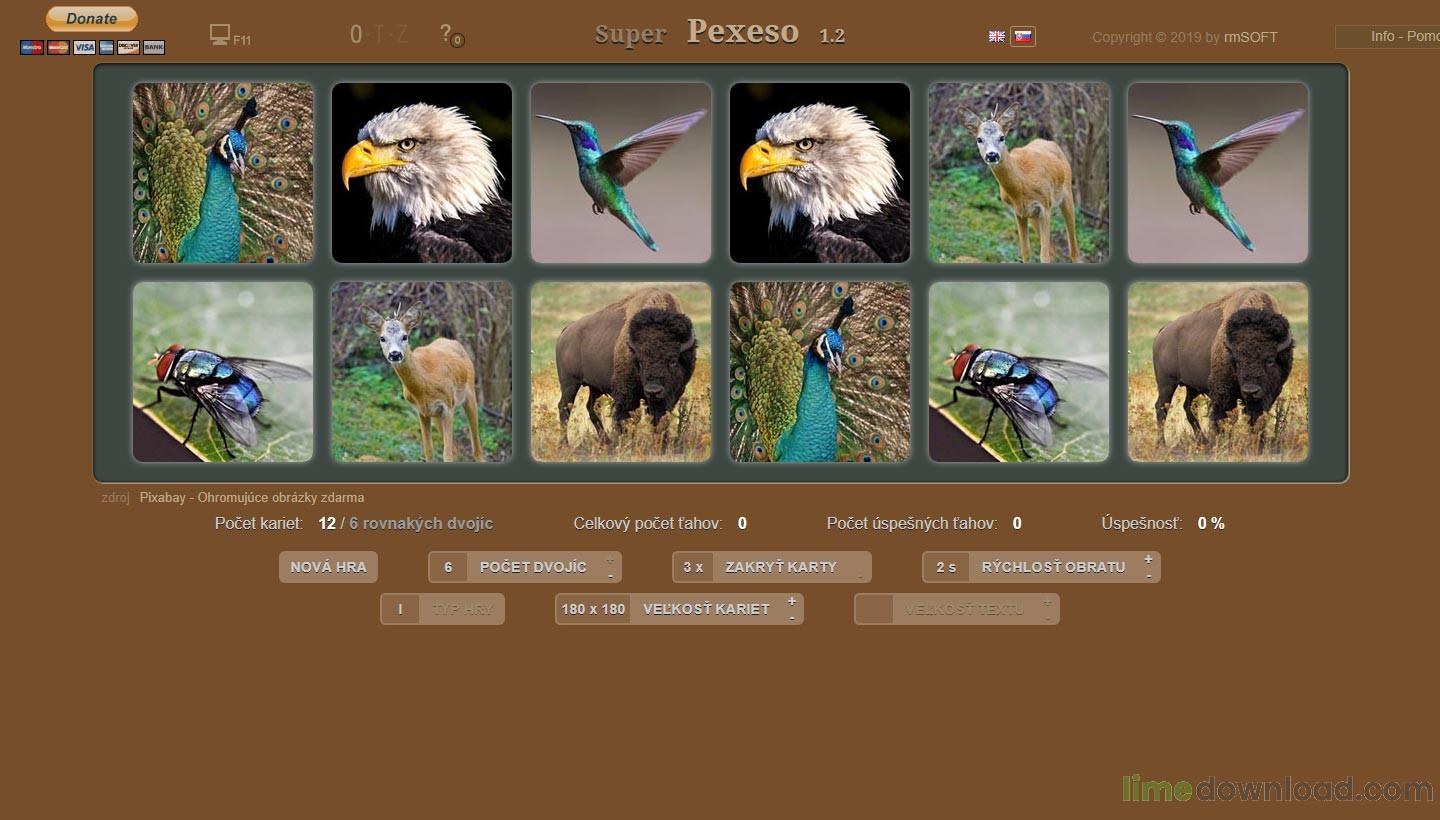
Task: Click the Donate button
Action: tap(92, 19)
